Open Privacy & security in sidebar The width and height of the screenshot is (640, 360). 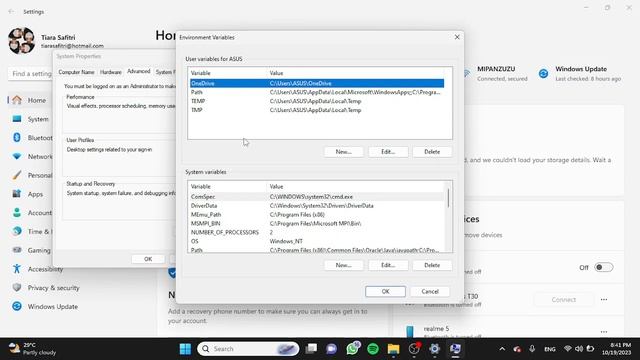point(46,288)
